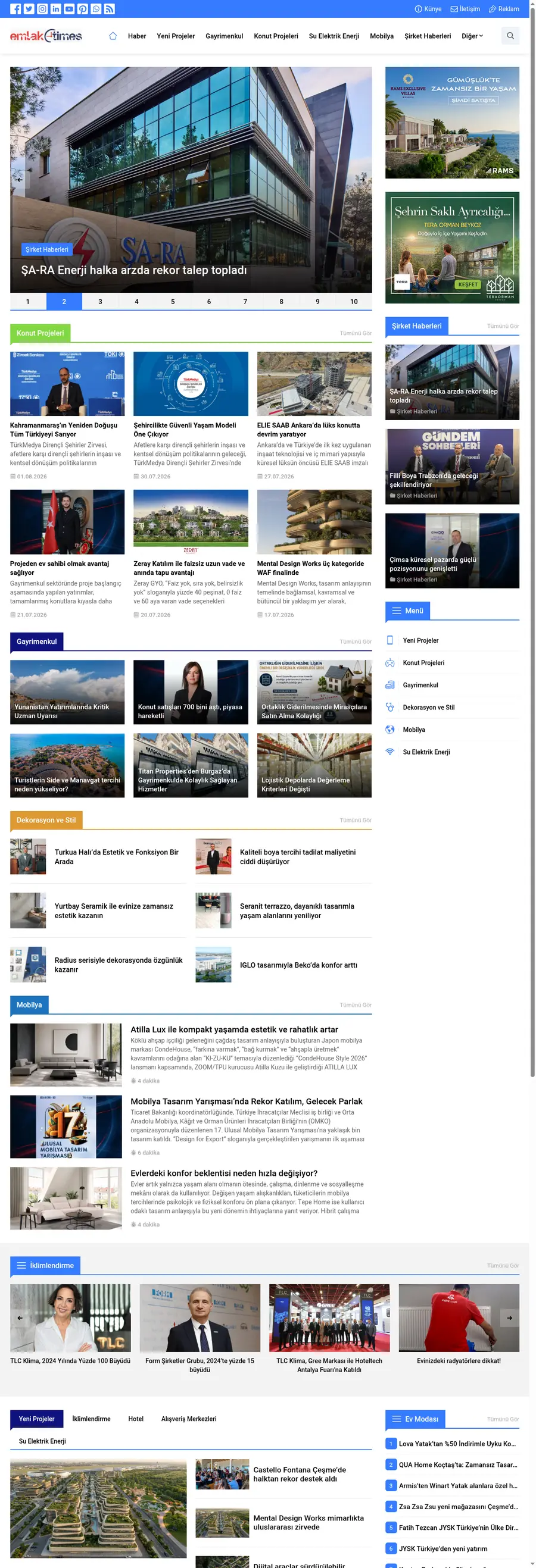The height and width of the screenshot is (1568, 536).
Task: Open the Twitter profile icon
Action: click(29, 9)
